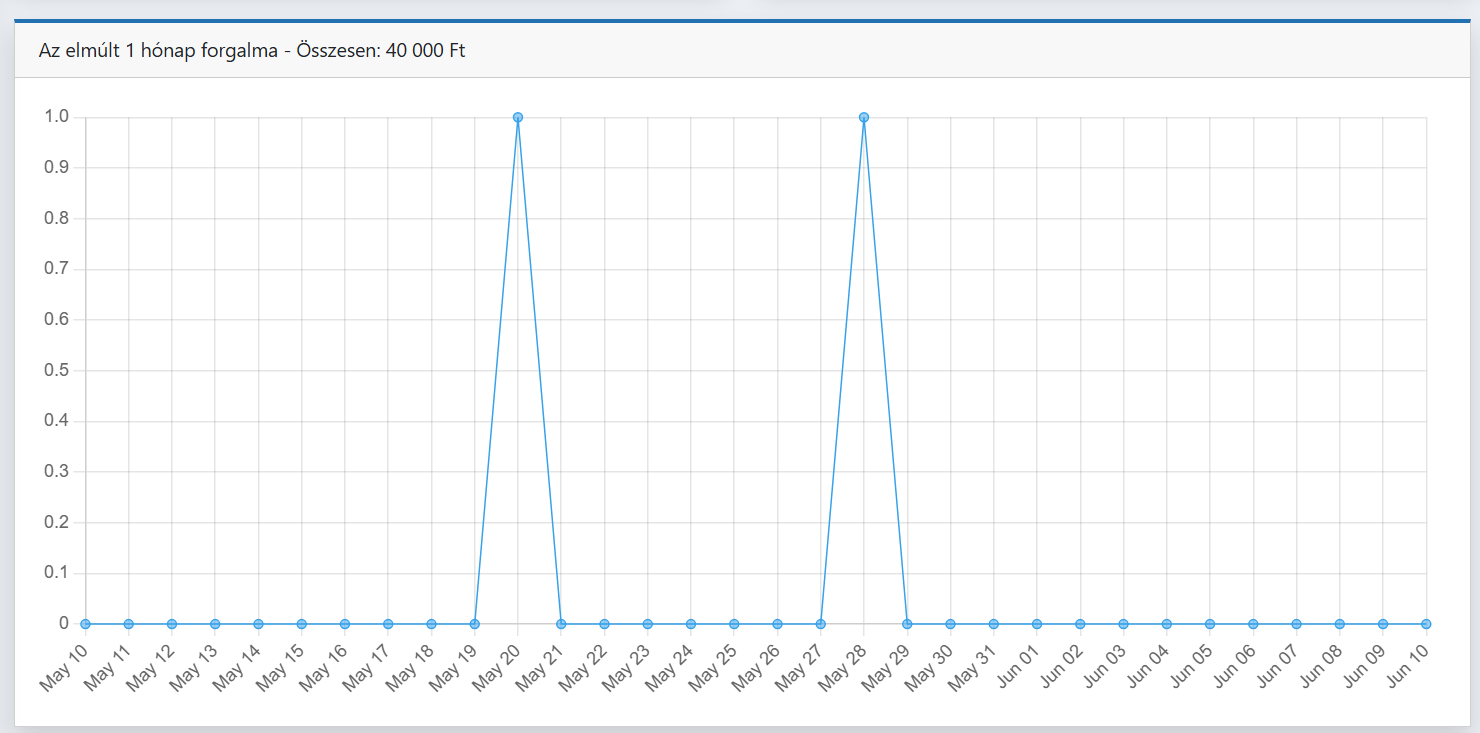Click the 'May 10' x-axis label
Viewport: 1480px width, 733px height.
[66, 665]
